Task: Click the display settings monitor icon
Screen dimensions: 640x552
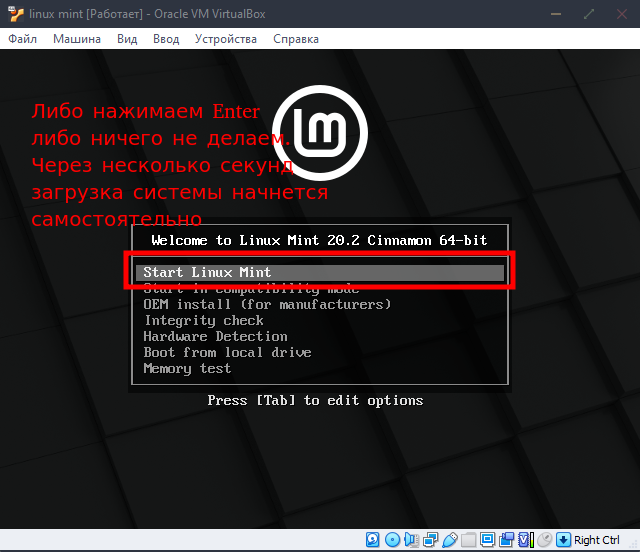Action: pyautogui.click(x=488, y=540)
